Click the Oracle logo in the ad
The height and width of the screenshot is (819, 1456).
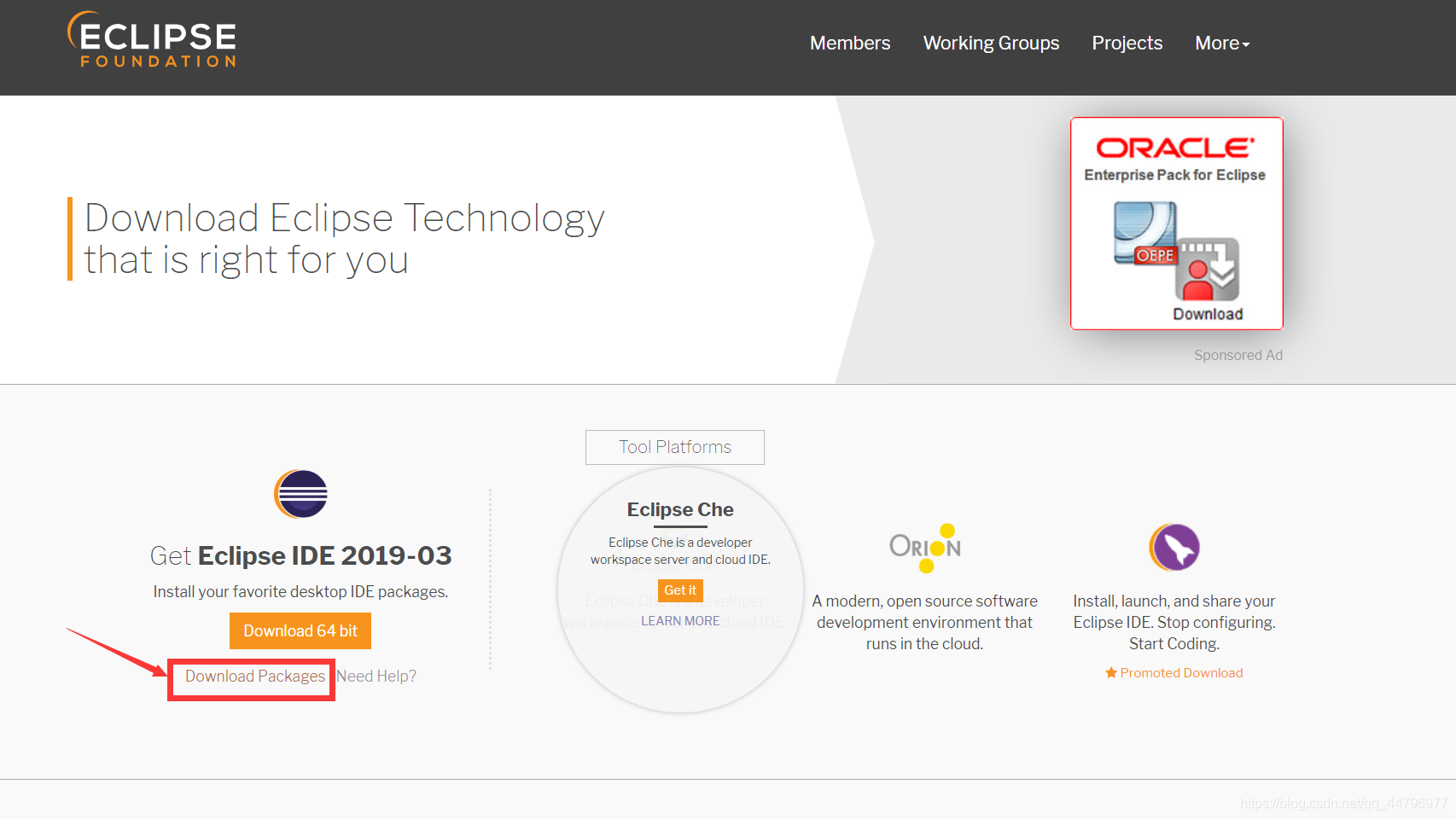[1175, 148]
